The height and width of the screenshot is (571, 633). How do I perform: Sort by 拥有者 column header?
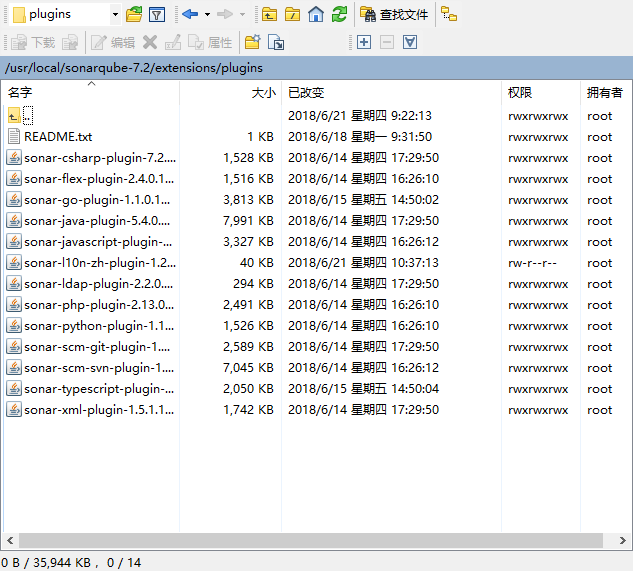(x=604, y=92)
